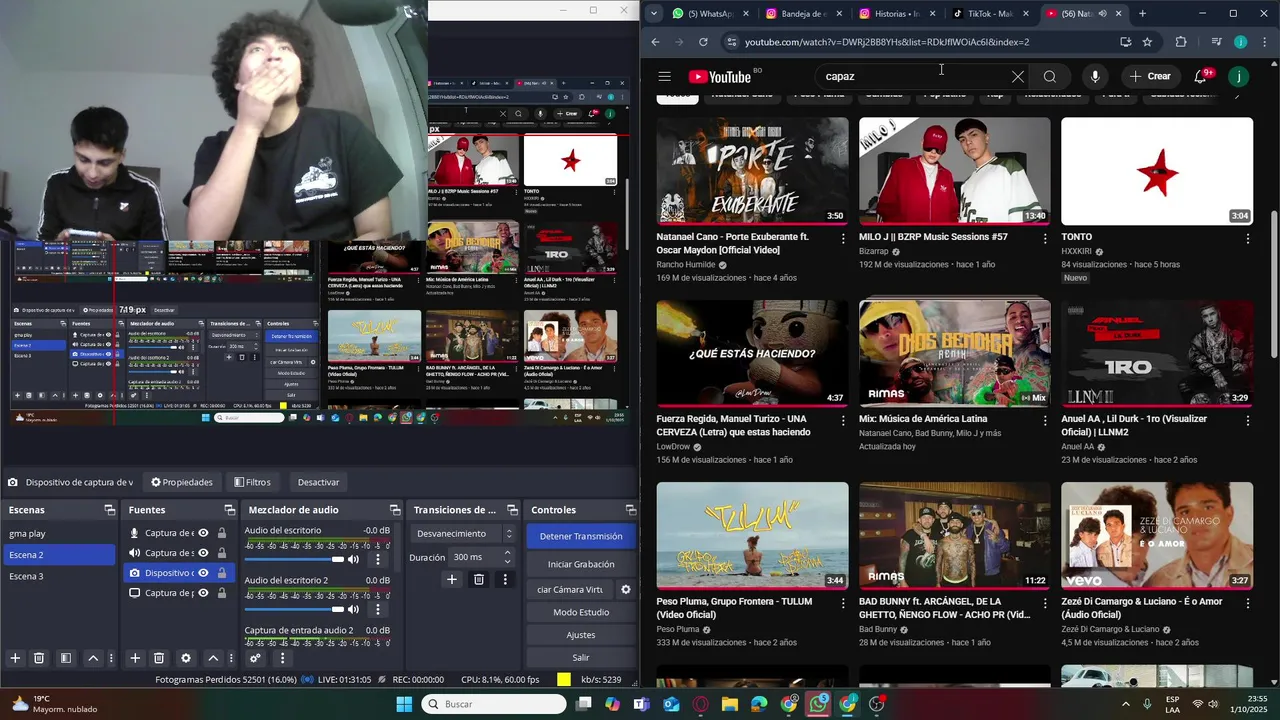Open Audio del escritorio options menu
Screen dimensions: 1280x720
pos(377,559)
